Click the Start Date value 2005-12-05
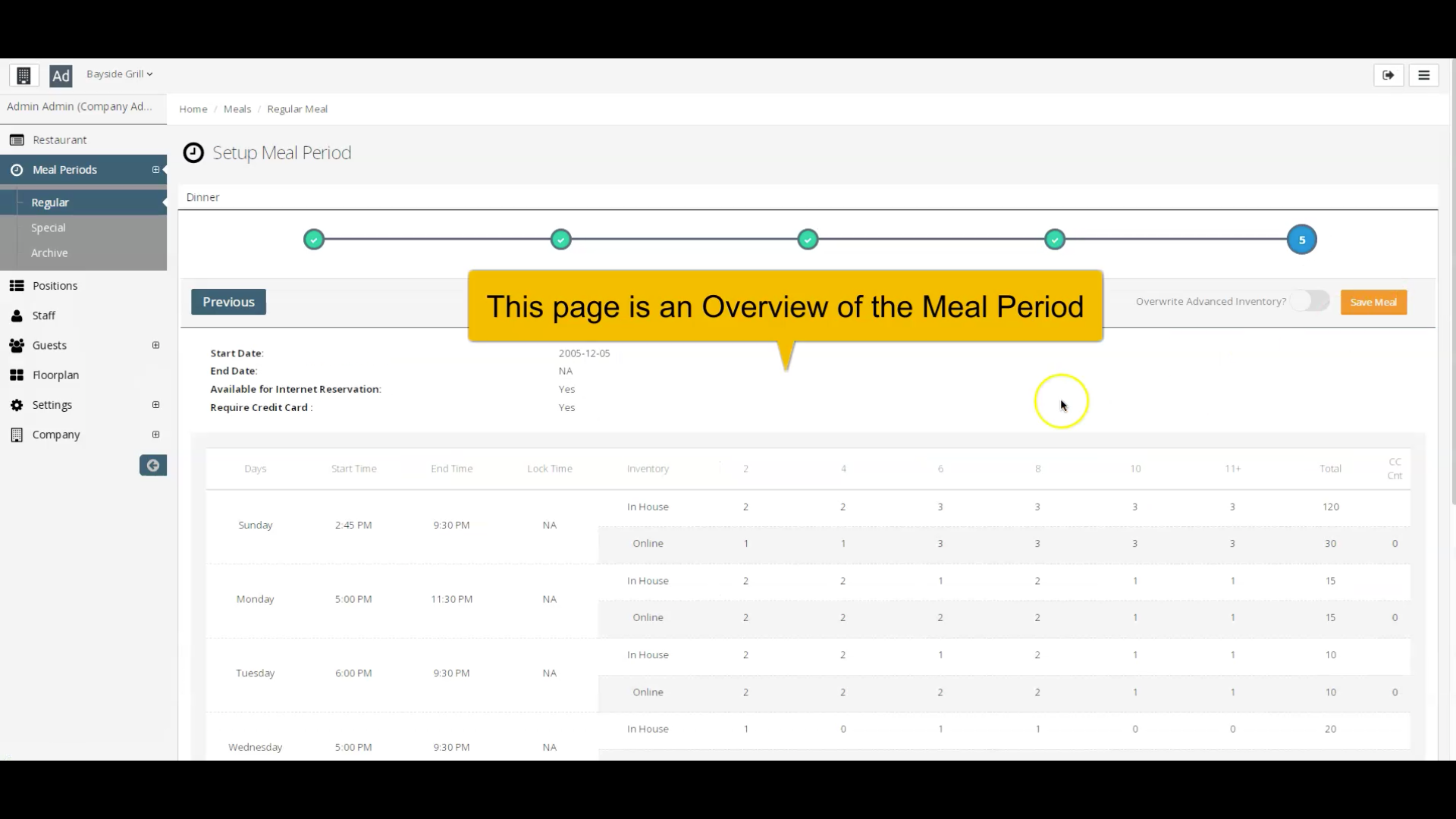Screen dimensions: 1456x819 (x=584, y=353)
